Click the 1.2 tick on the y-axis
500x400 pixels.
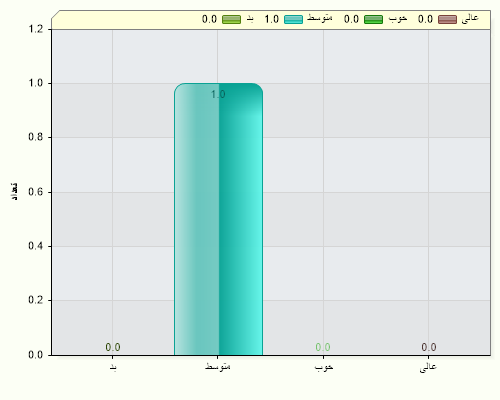pos(36,29)
